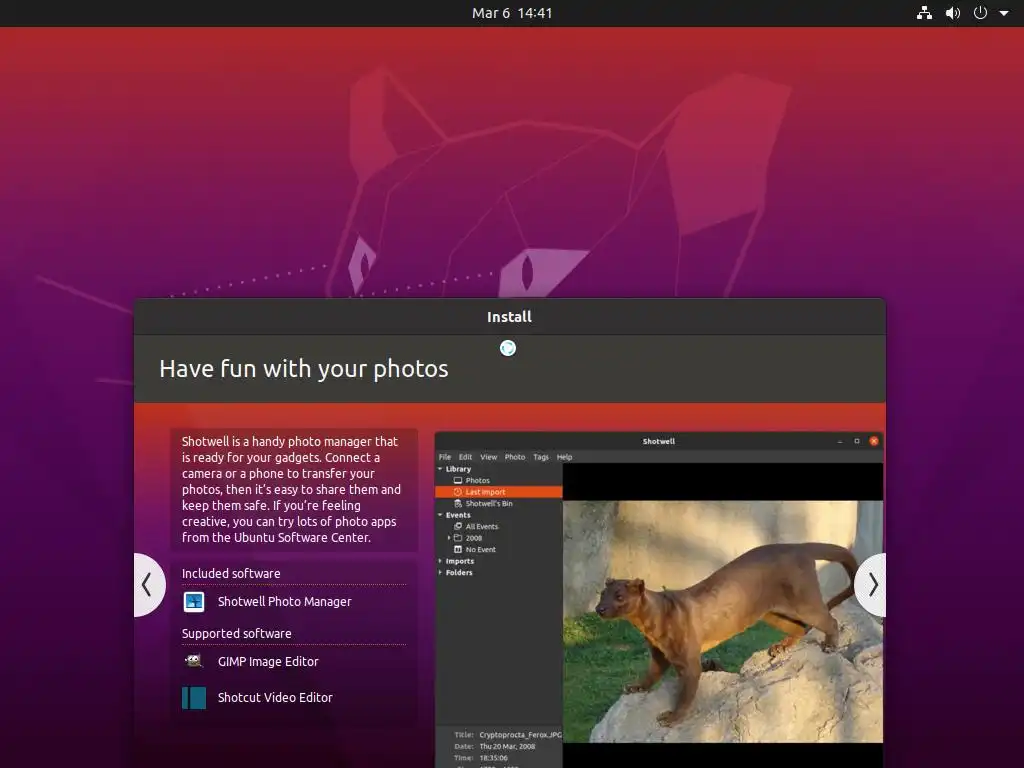1024x768 pixels.
Task: Open the clock showing Mar 6 14:41
Action: coord(512,13)
